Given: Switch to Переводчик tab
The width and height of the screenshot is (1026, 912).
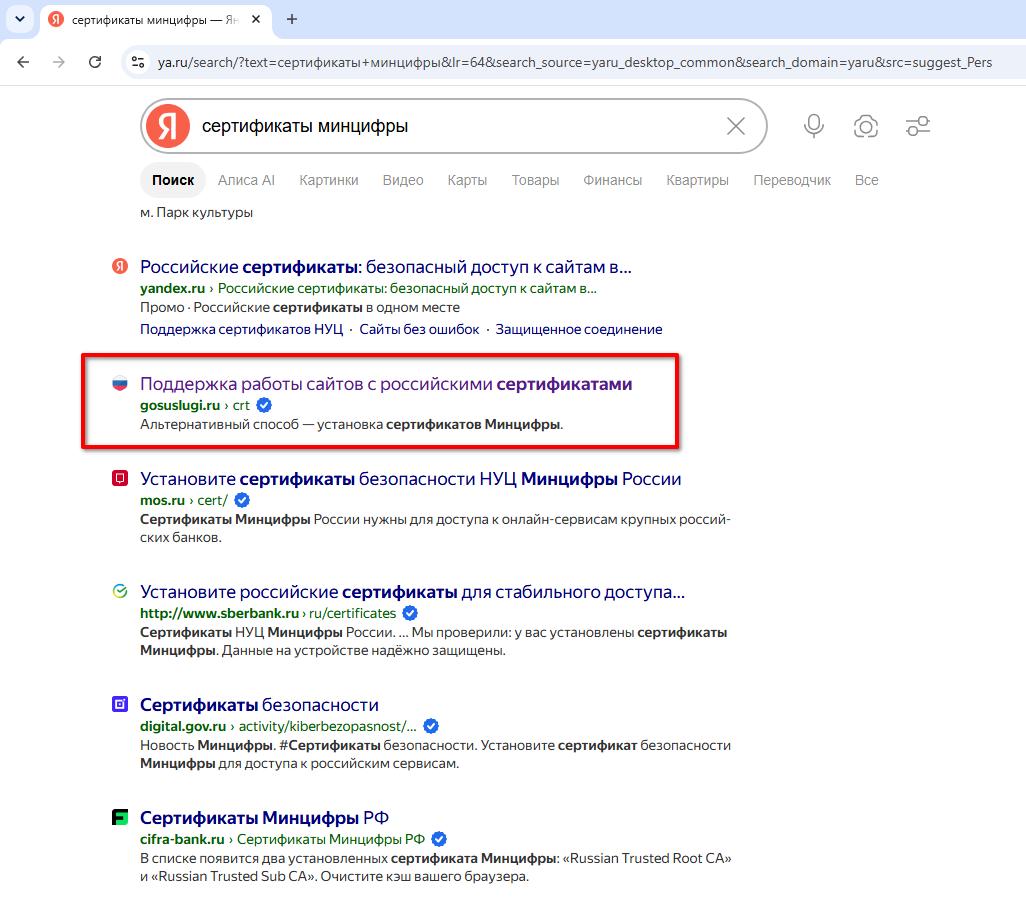Looking at the screenshot, I should 792,180.
